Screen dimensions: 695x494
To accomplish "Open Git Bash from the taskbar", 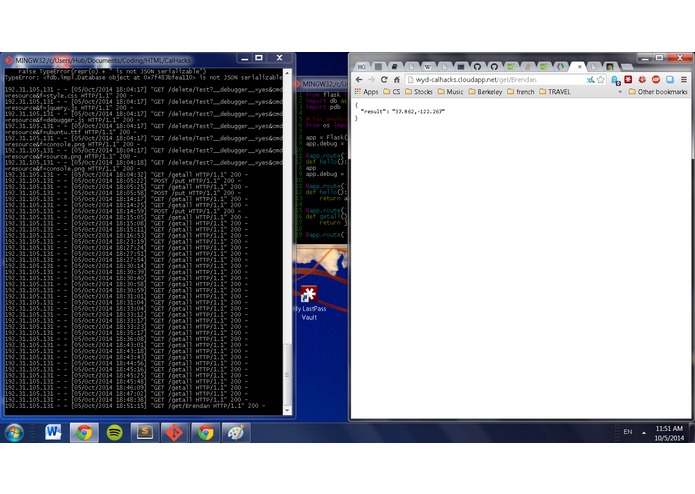I will (175, 432).
